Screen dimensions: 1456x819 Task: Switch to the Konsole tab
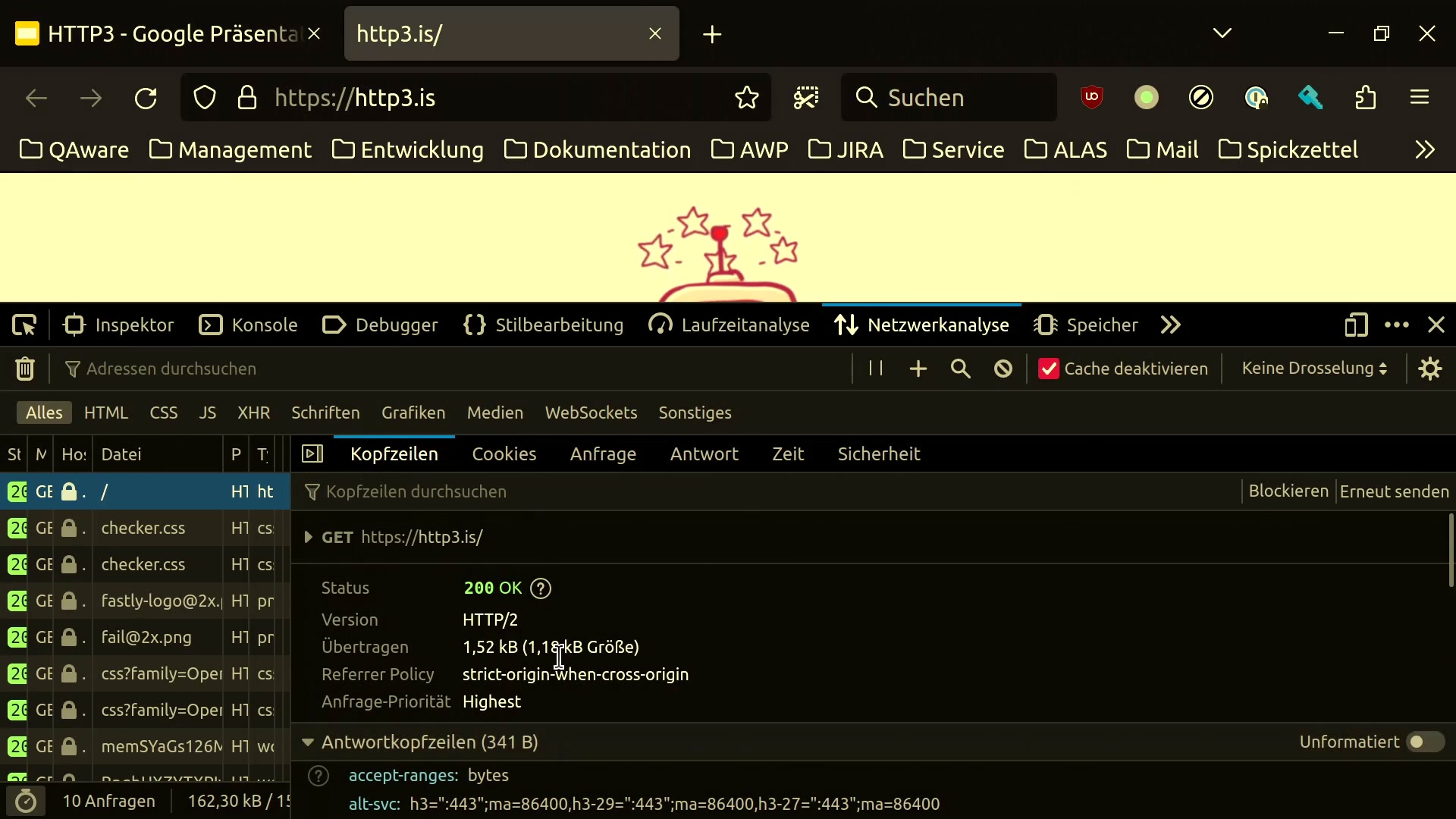[x=249, y=325]
